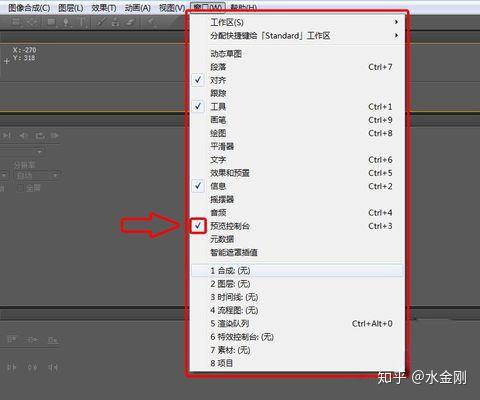Open the 图像合成(C) menu
This screenshot has width=480, height=400.
(x=29, y=7)
